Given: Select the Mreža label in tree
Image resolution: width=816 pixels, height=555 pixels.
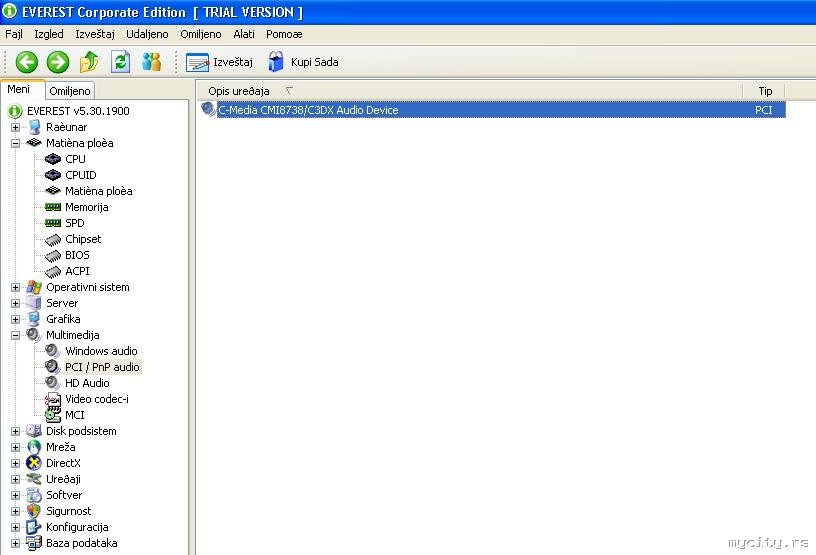Looking at the screenshot, I should pos(60,447).
